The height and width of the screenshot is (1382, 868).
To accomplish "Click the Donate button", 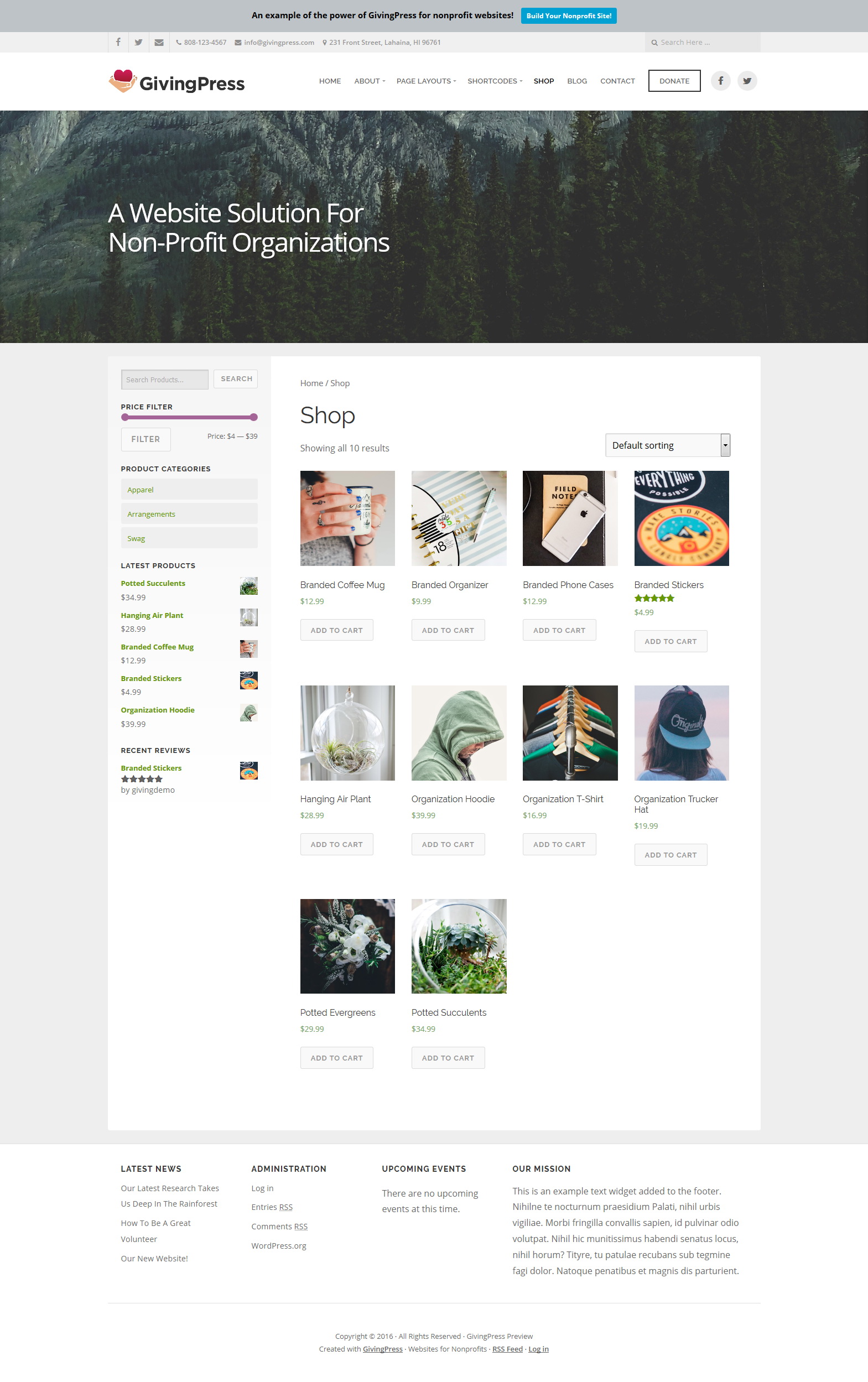I will point(674,81).
